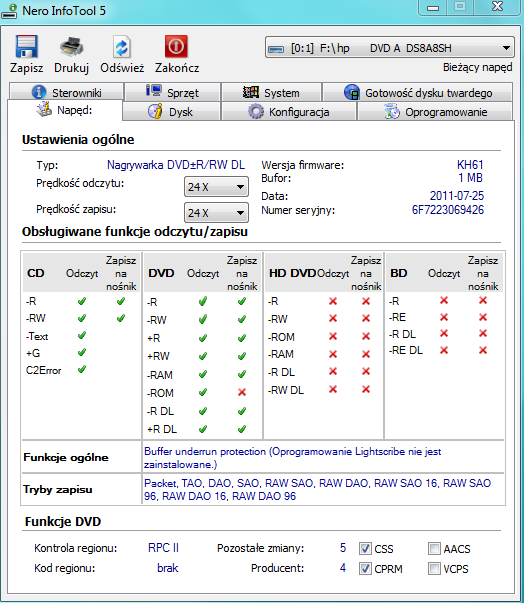
Task: Toggle the CPRM checkbox
Action: click(x=365, y=568)
